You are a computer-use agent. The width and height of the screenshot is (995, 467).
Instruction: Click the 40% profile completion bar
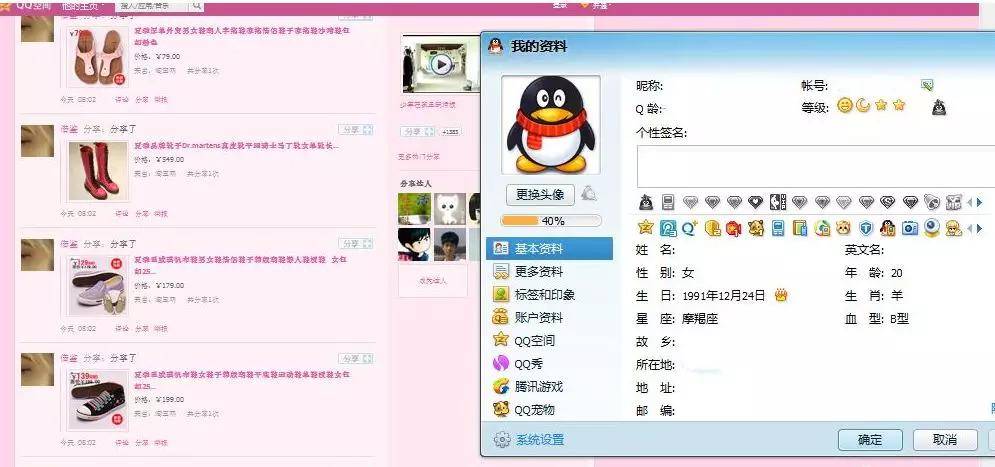tap(551, 221)
